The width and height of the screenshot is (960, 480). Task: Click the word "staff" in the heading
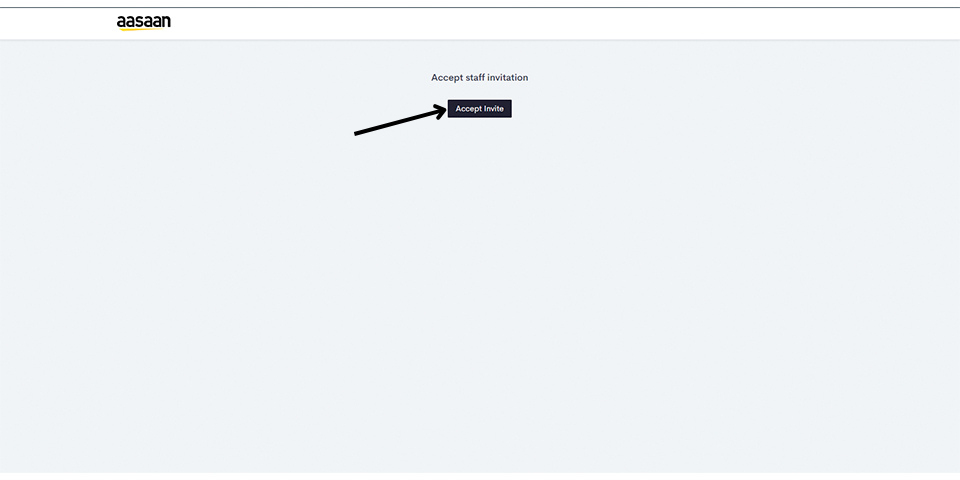(474, 78)
